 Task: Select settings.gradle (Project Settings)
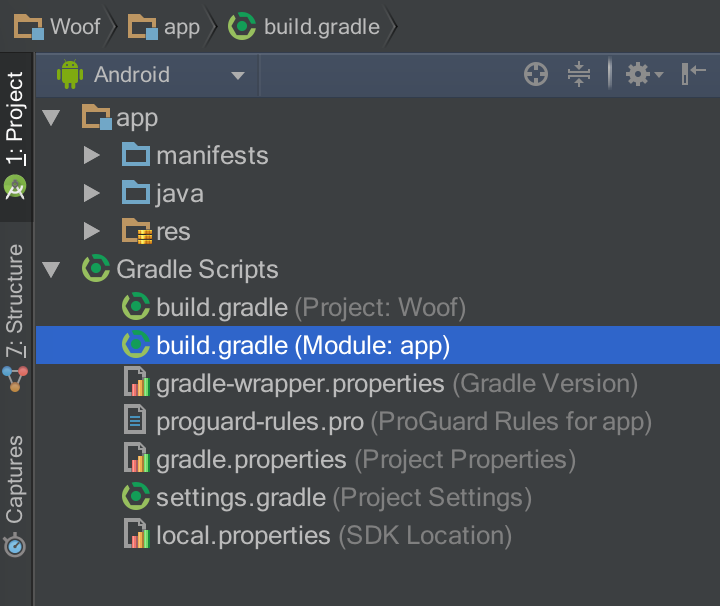point(377,498)
